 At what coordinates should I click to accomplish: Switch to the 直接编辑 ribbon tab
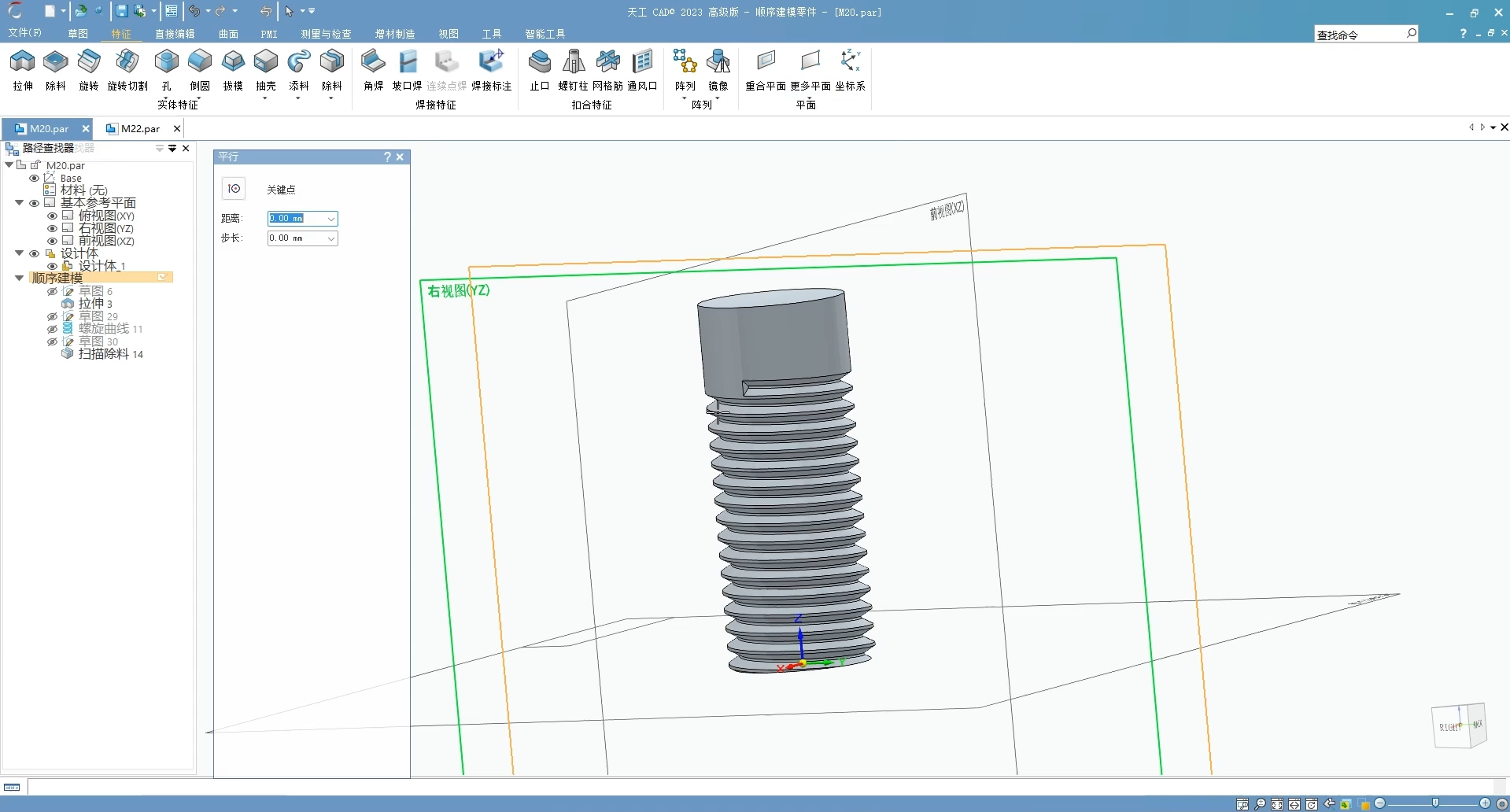click(x=175, y=34)
